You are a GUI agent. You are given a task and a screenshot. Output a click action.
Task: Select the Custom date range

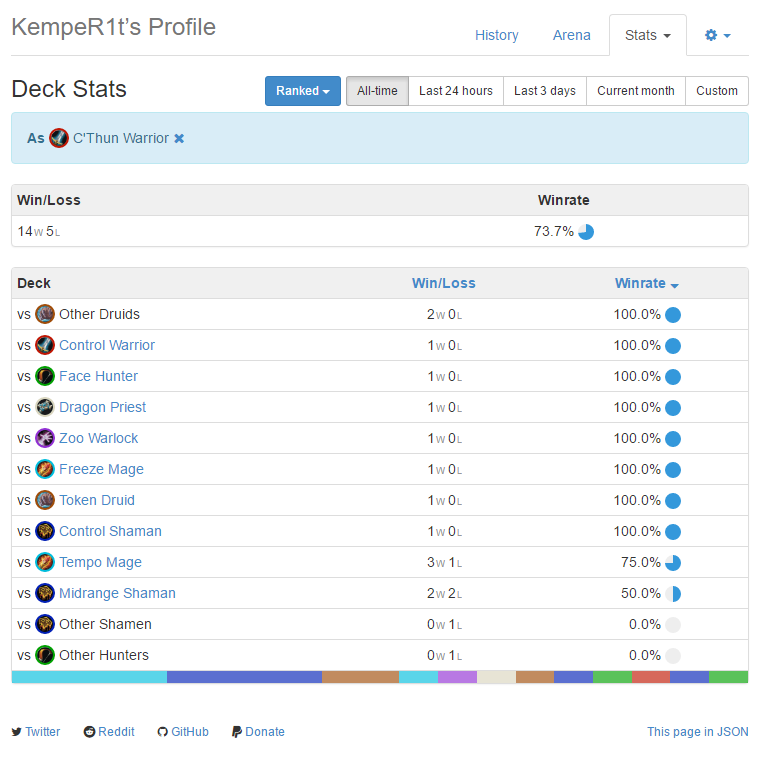click(717, 91)
